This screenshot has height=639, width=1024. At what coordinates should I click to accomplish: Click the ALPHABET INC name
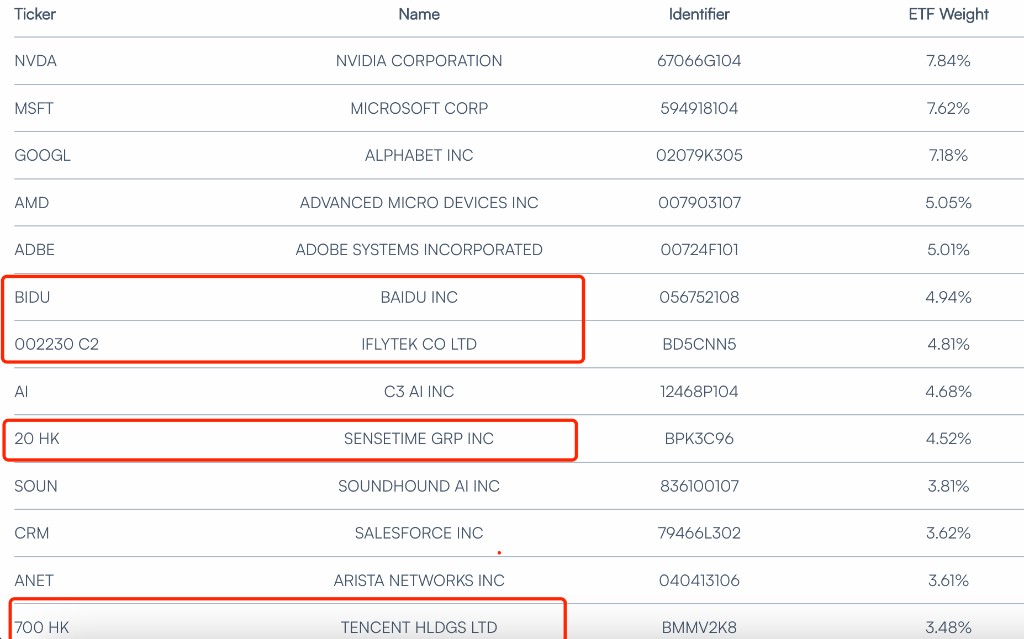419,155
